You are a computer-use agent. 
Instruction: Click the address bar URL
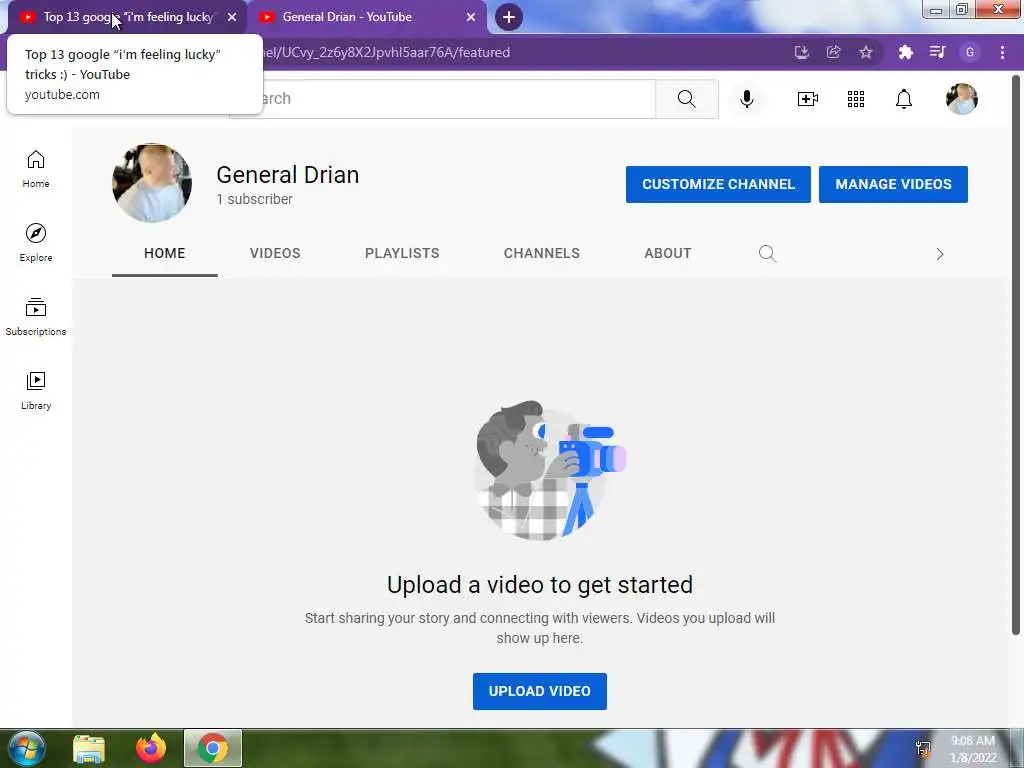point(385,52)
